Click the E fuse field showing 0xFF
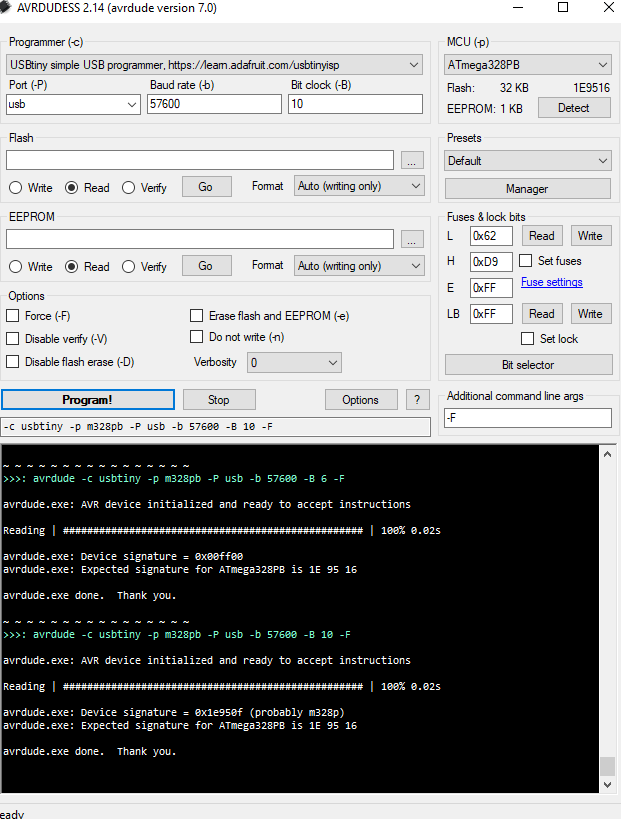621x819 pixels. (491, 288)
